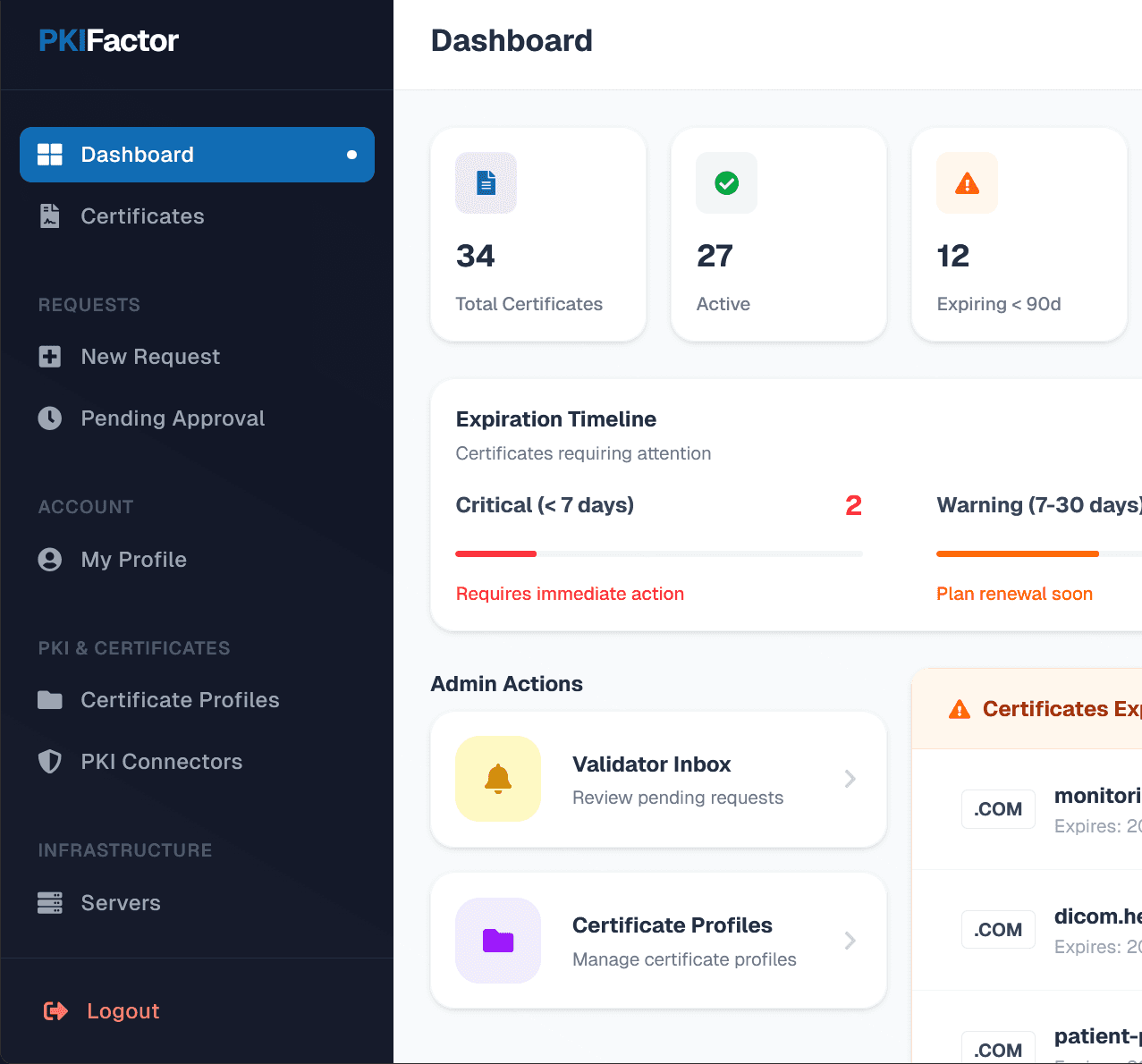1142x1064 pixels.
Task: Click the Critical expiration progress bar
Action: tap(659, 553)
